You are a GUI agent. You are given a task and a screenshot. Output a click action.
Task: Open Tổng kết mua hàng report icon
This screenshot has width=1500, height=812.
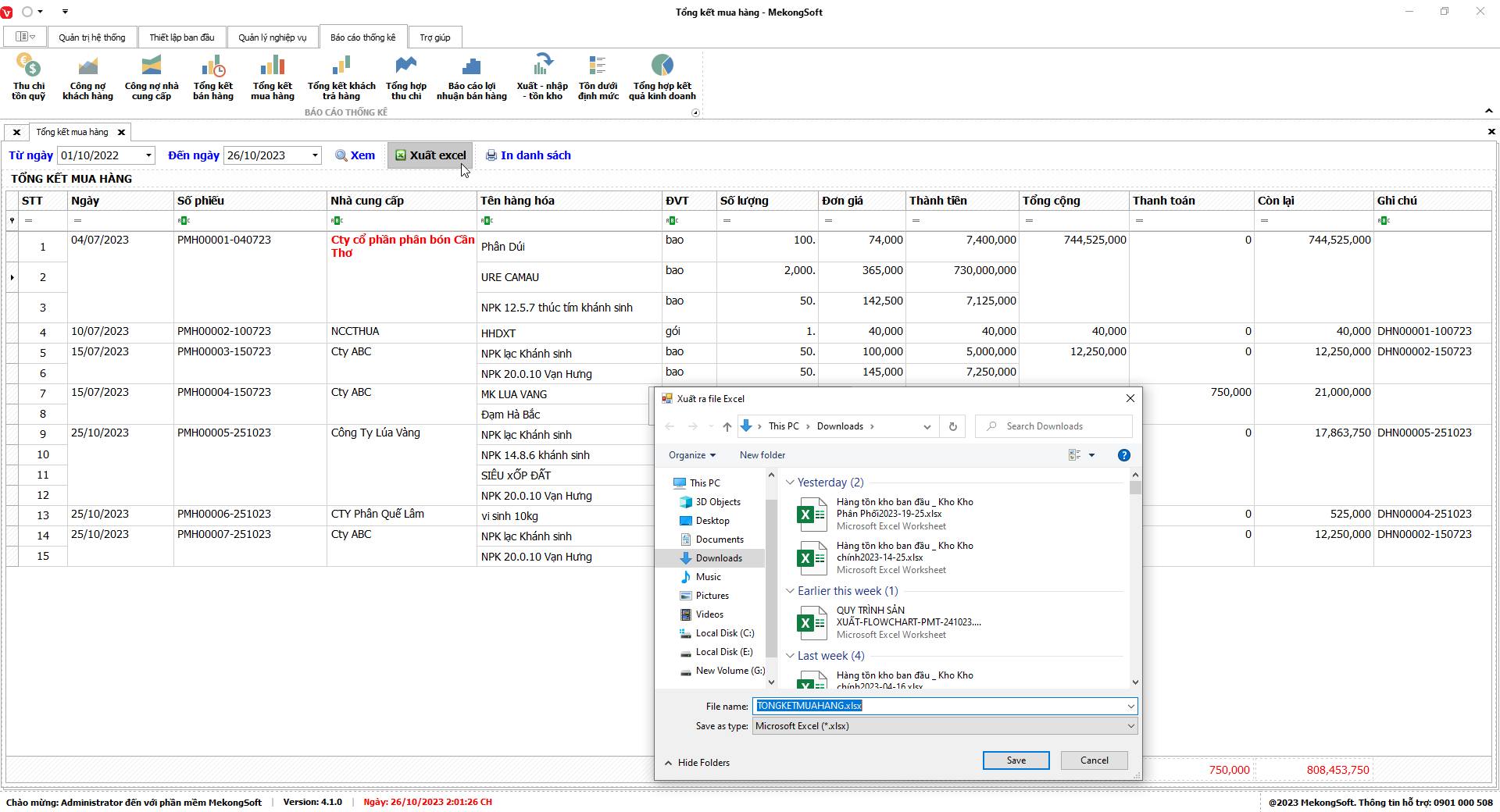272,77
